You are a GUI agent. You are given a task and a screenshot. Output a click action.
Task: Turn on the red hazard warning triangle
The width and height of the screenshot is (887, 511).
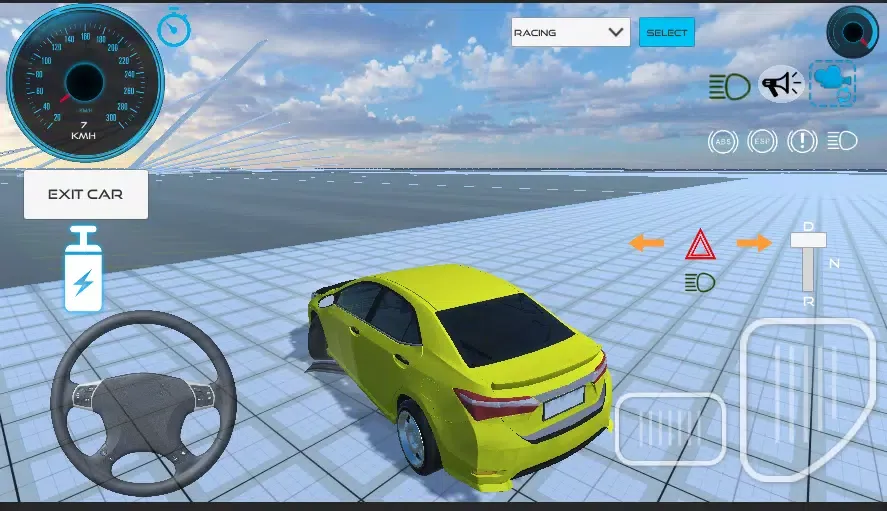click(x=700, y=244)
